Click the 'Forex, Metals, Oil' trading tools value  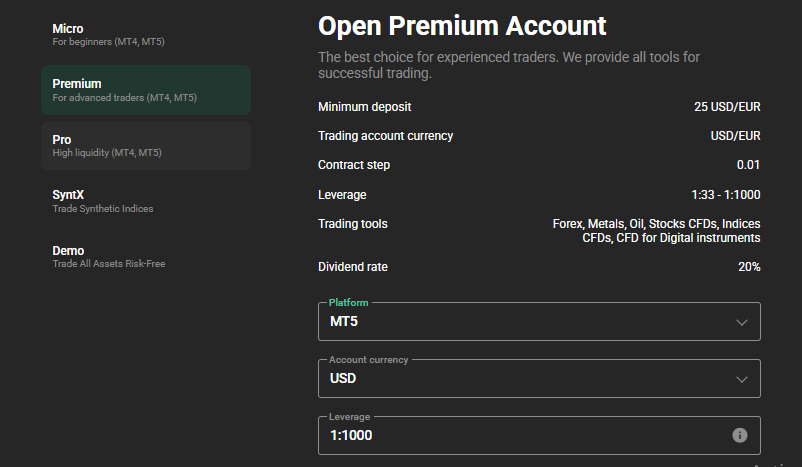656,231
